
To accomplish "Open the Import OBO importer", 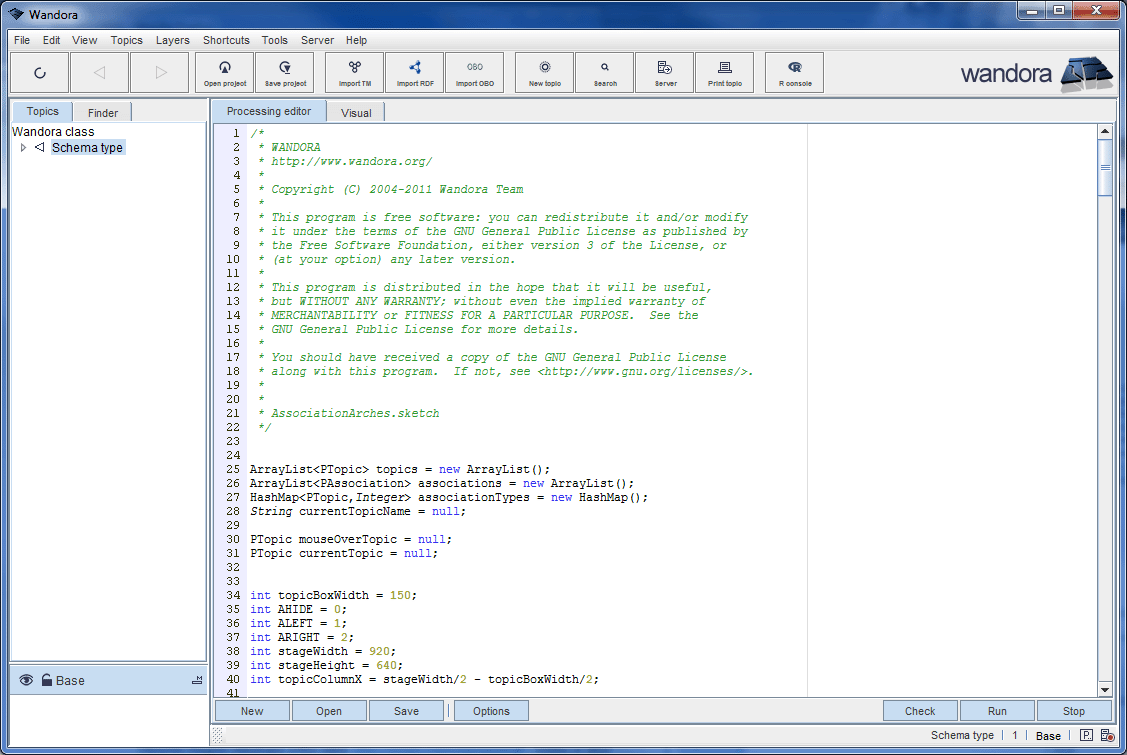I will (x=474, y=72).
